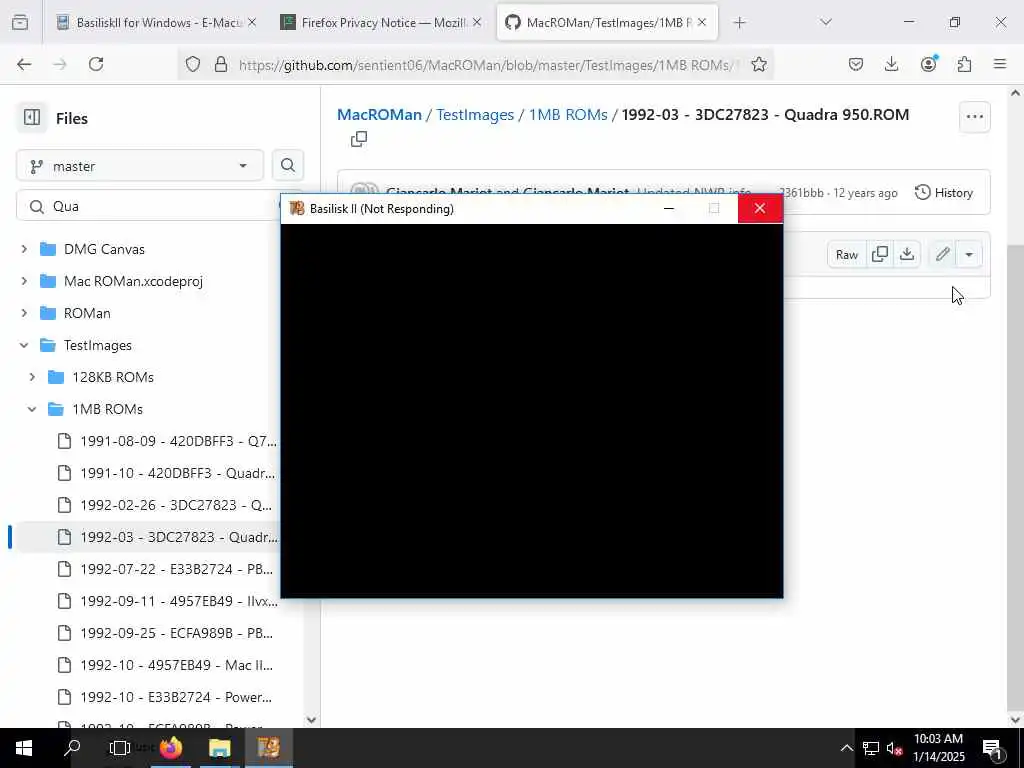
Task: Collapse the TestImages folder
Action: click(x=24, y=345)
